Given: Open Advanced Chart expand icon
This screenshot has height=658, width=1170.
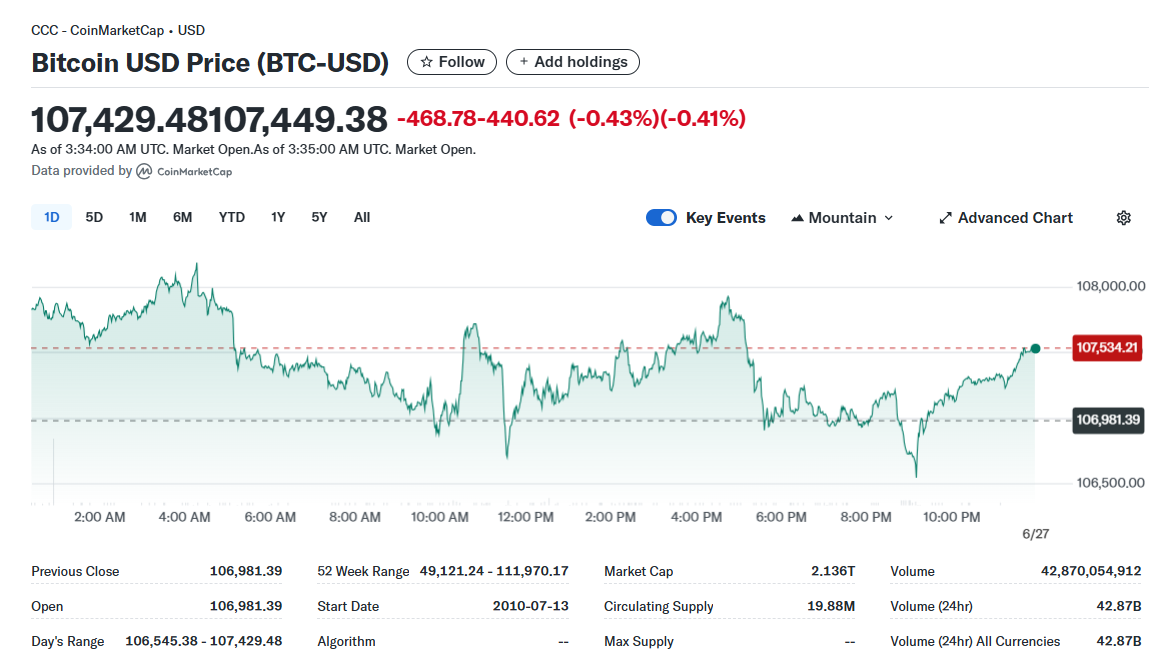Looking at the screenshot, I should tap(945, 218).
